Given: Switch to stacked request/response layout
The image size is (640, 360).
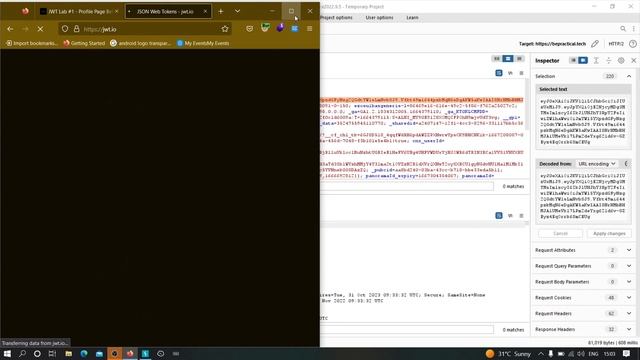Looking at the screenshot, I should click(508, 59).
